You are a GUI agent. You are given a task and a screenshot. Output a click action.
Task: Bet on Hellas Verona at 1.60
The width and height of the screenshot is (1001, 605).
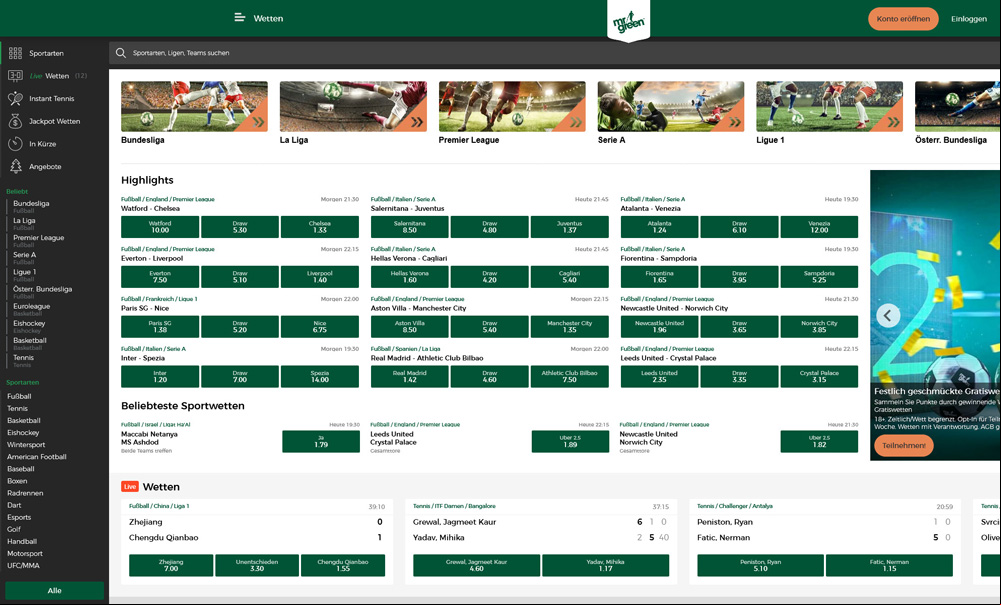click(410, 276)
